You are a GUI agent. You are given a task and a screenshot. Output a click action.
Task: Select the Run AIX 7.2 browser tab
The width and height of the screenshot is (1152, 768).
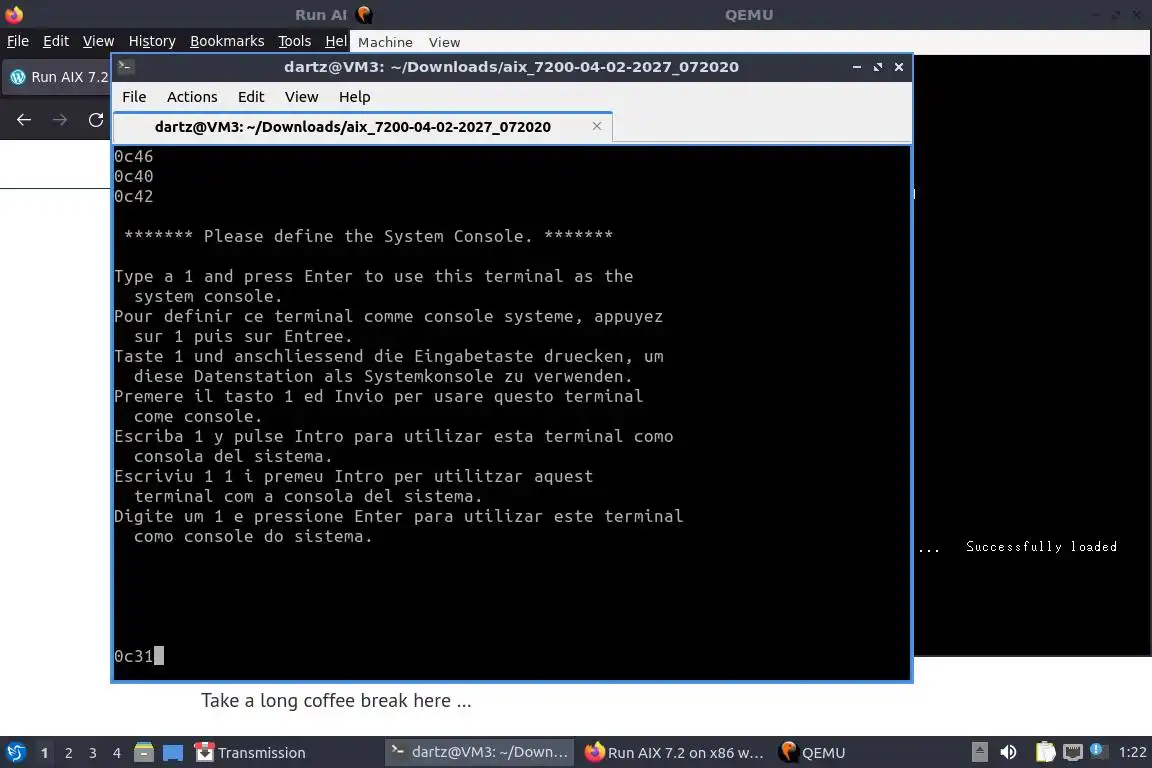57,77
